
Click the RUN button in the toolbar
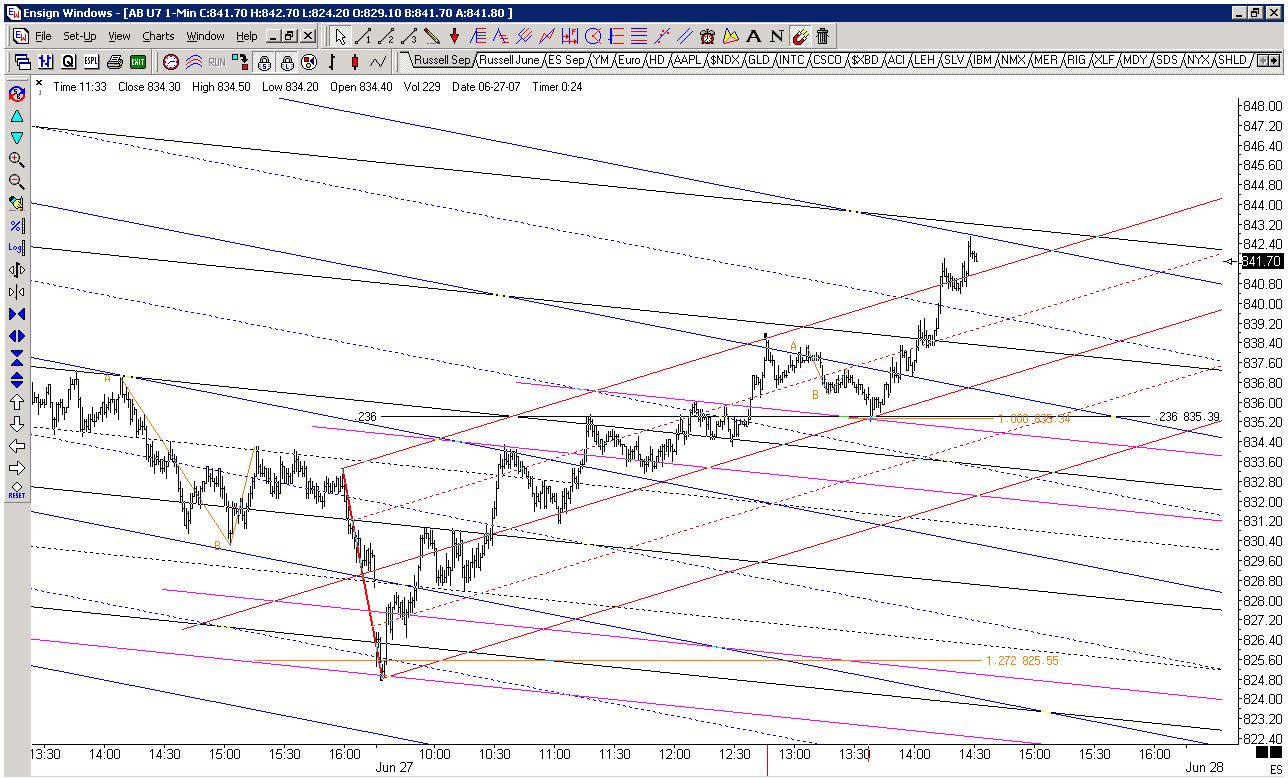pos(217,62)
